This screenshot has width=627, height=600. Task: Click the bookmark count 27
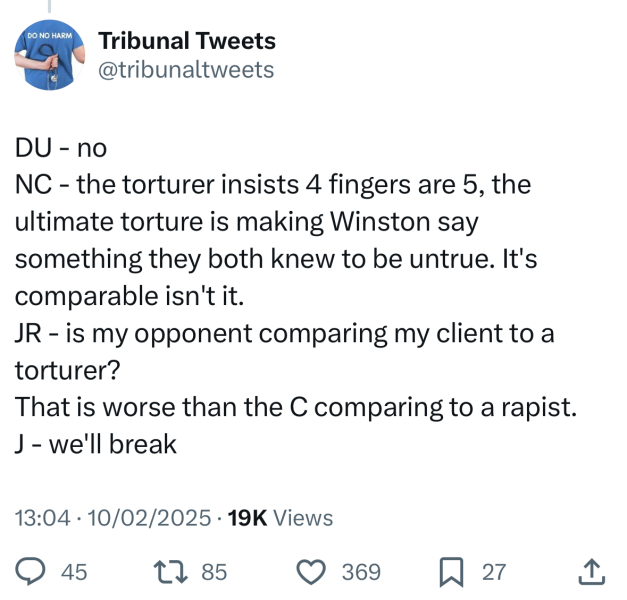coord(494,572)
